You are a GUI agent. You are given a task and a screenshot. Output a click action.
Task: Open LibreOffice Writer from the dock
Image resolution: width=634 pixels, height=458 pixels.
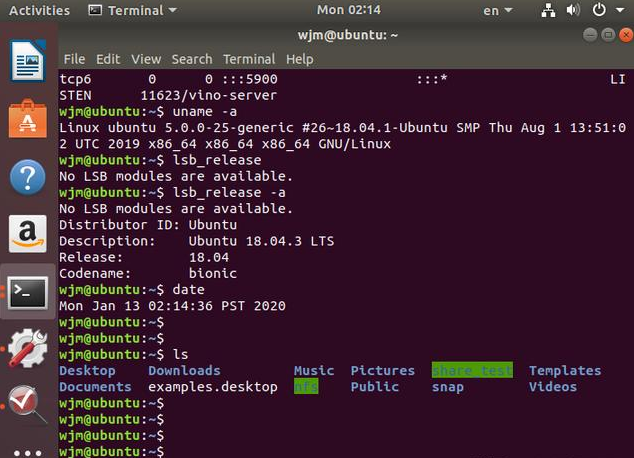[x=28, y=64]
